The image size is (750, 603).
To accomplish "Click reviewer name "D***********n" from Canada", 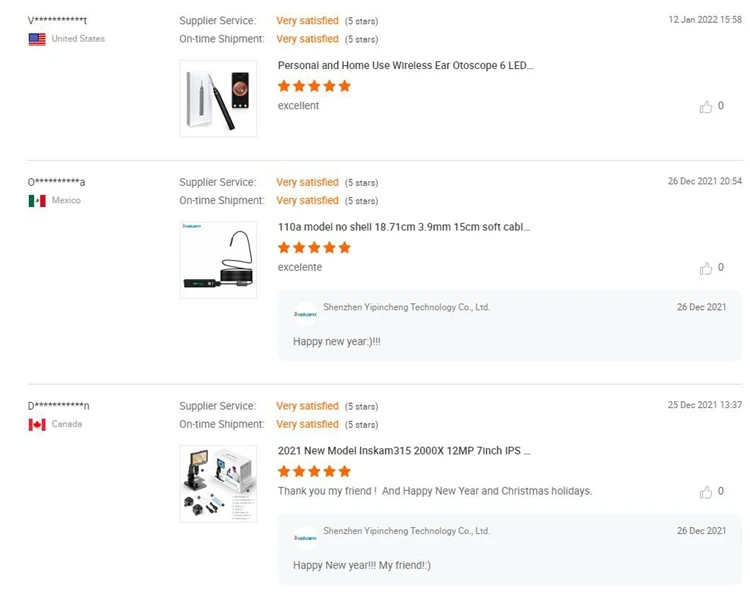I will [58, 406].
